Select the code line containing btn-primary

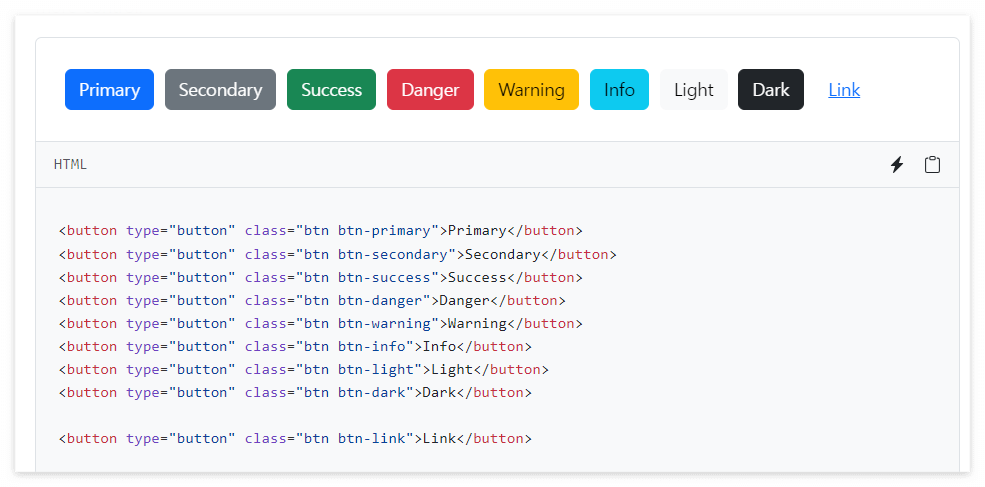click(321, 231)
